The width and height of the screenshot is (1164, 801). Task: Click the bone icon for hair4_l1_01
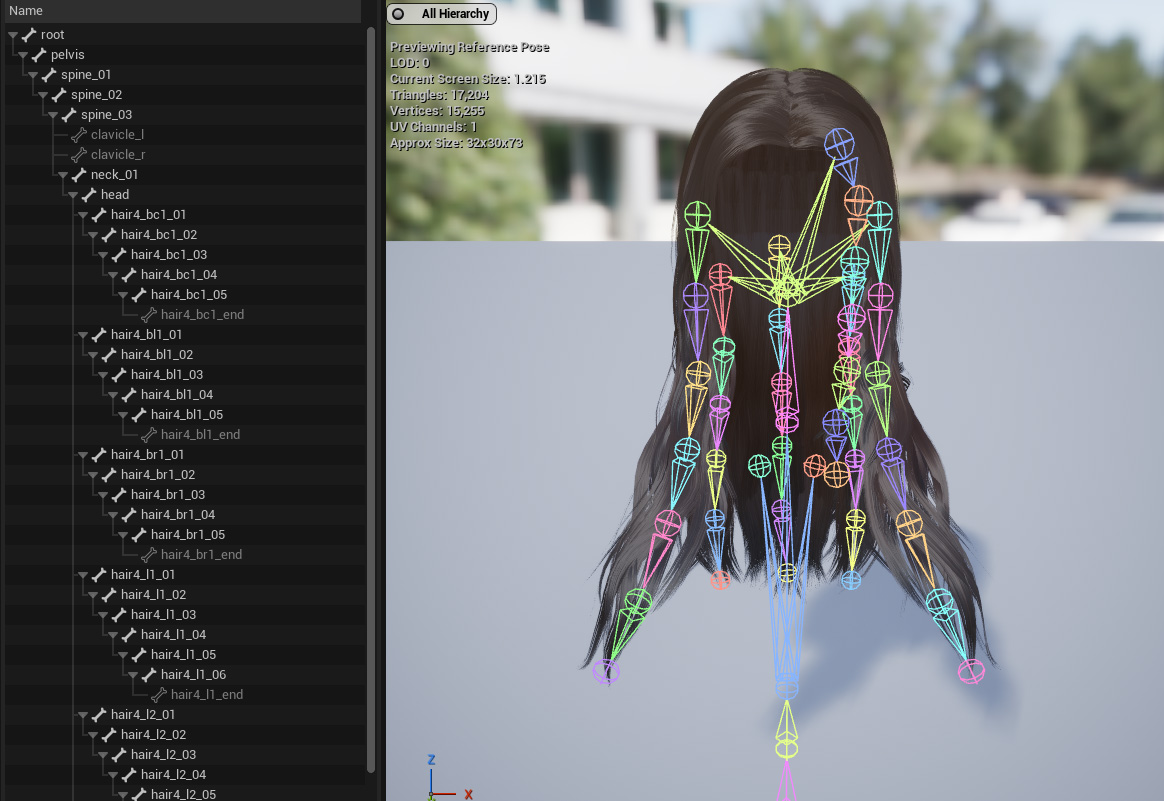(x=99, y=575)
